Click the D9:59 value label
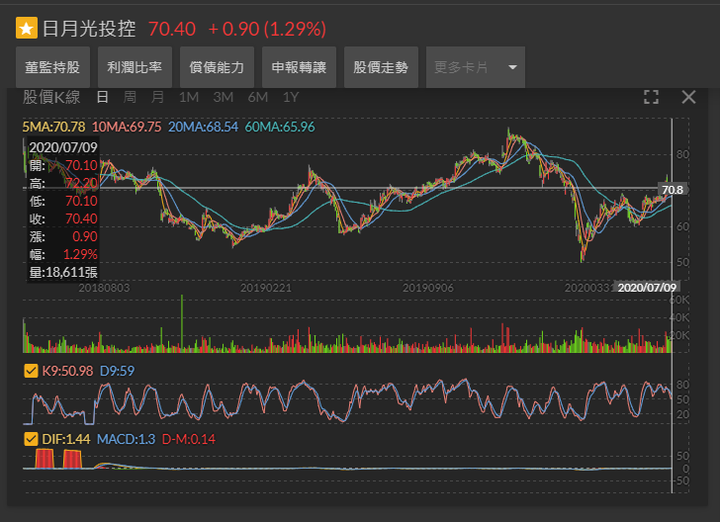Viewport: 720px width, 522px height. pos(117,371)
